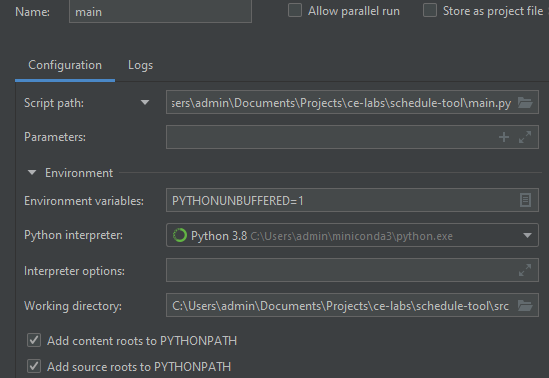The width and height of the screenshot is (549, 378).
Task: Enable the Allow parallel run checkbox
Action: [x=295, y=10]
